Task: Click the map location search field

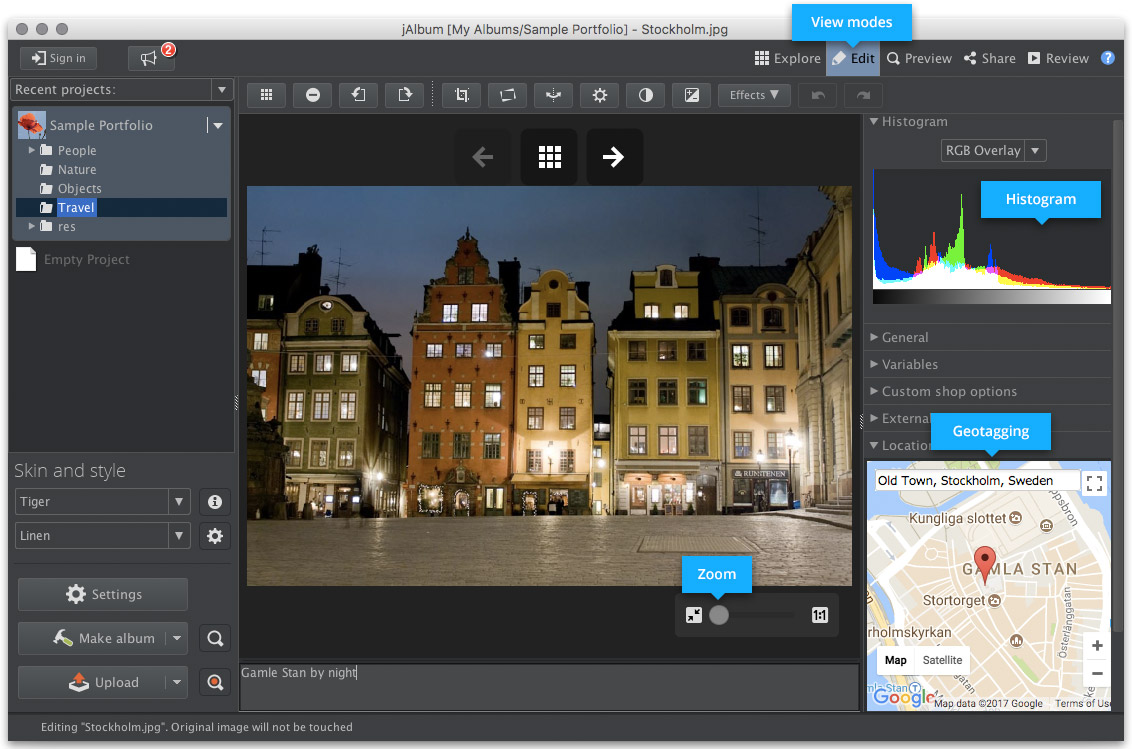Action: tap(976, 481)
